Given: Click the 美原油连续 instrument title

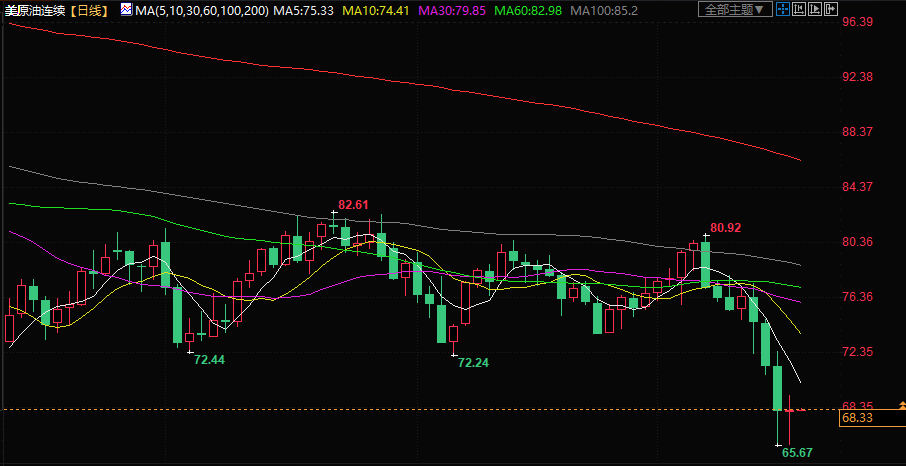Looking at the screenshot, I should 38,9.
